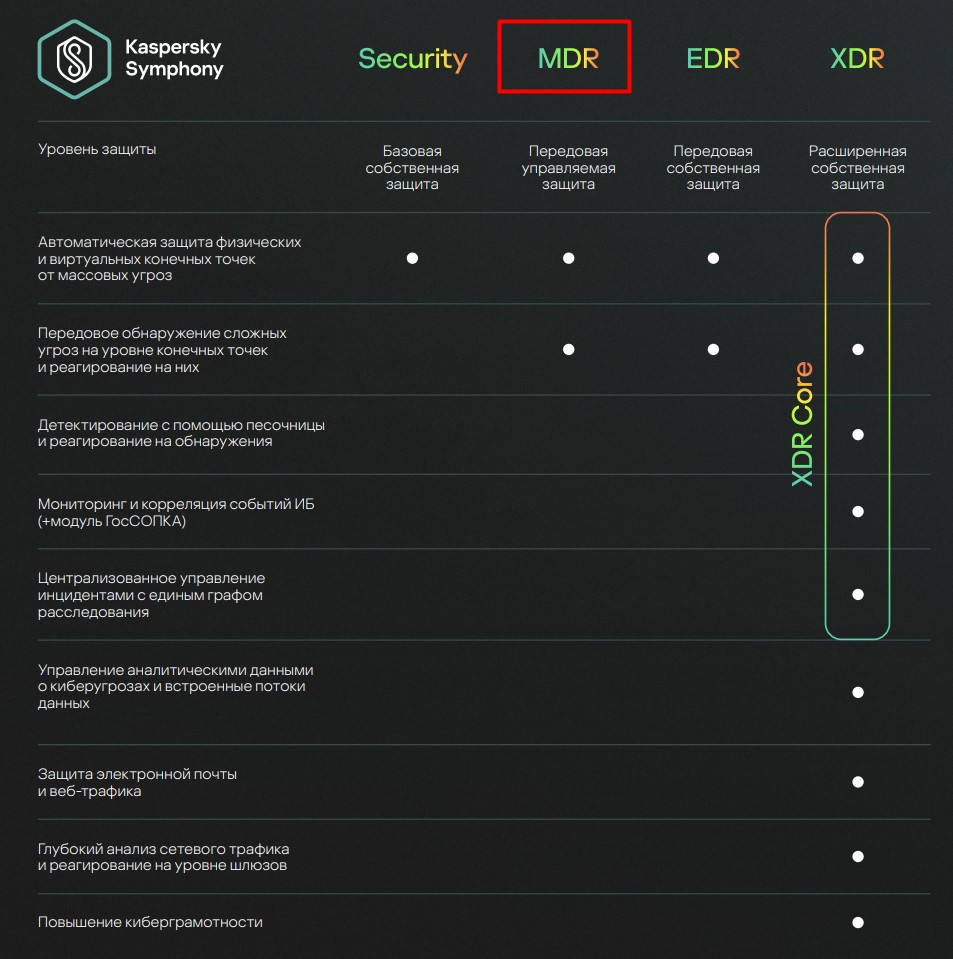953x959 pixels.
Task: Click 'Передовое обнаружение сложных угроз' row text
Action: (162, 350)
